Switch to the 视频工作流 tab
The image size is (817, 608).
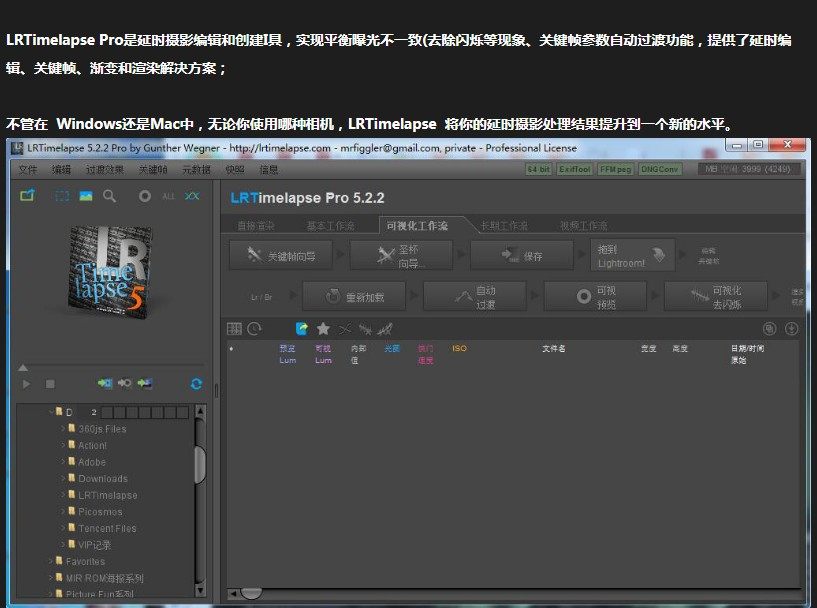pyautogui.click(x=584, y=226)
